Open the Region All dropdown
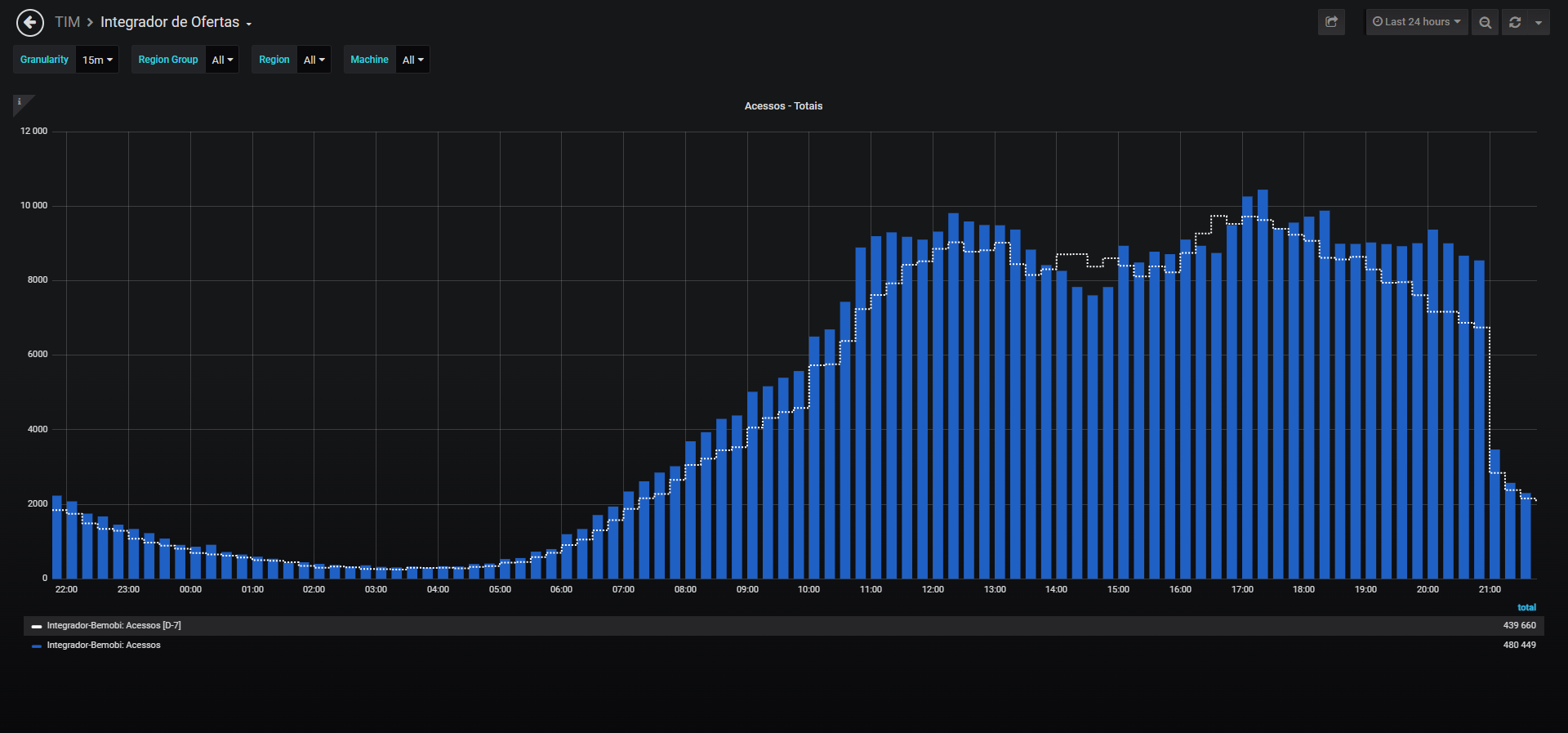The height and width of the screenshot is (733, 1568). 314,60
